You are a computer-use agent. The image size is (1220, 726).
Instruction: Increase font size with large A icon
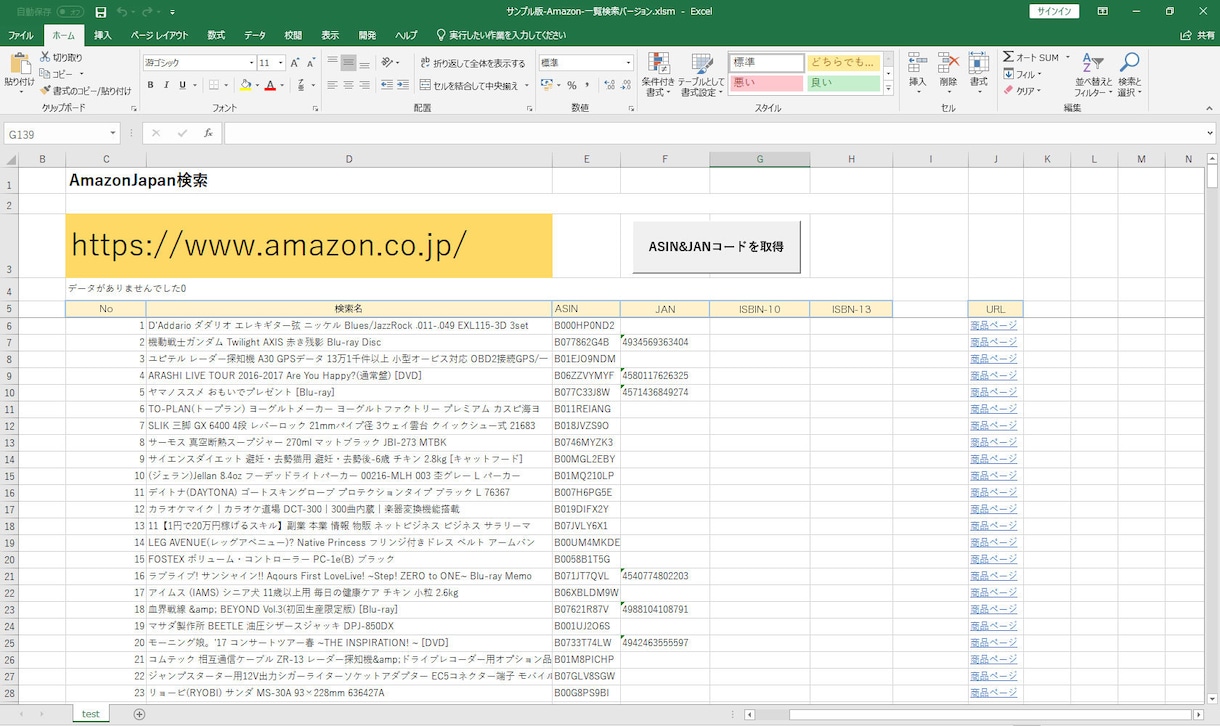296,62
